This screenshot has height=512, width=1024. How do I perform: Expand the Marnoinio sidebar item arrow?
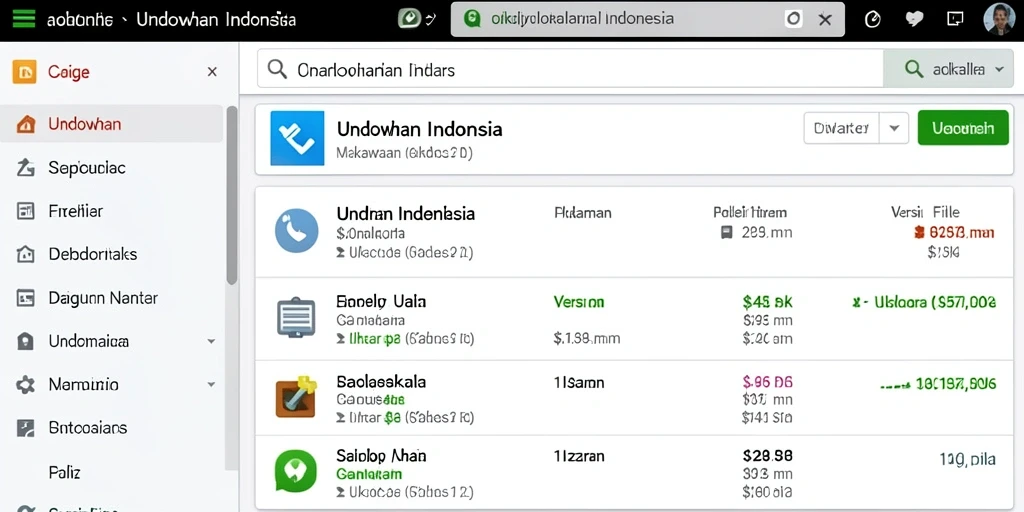pos(211,385)
